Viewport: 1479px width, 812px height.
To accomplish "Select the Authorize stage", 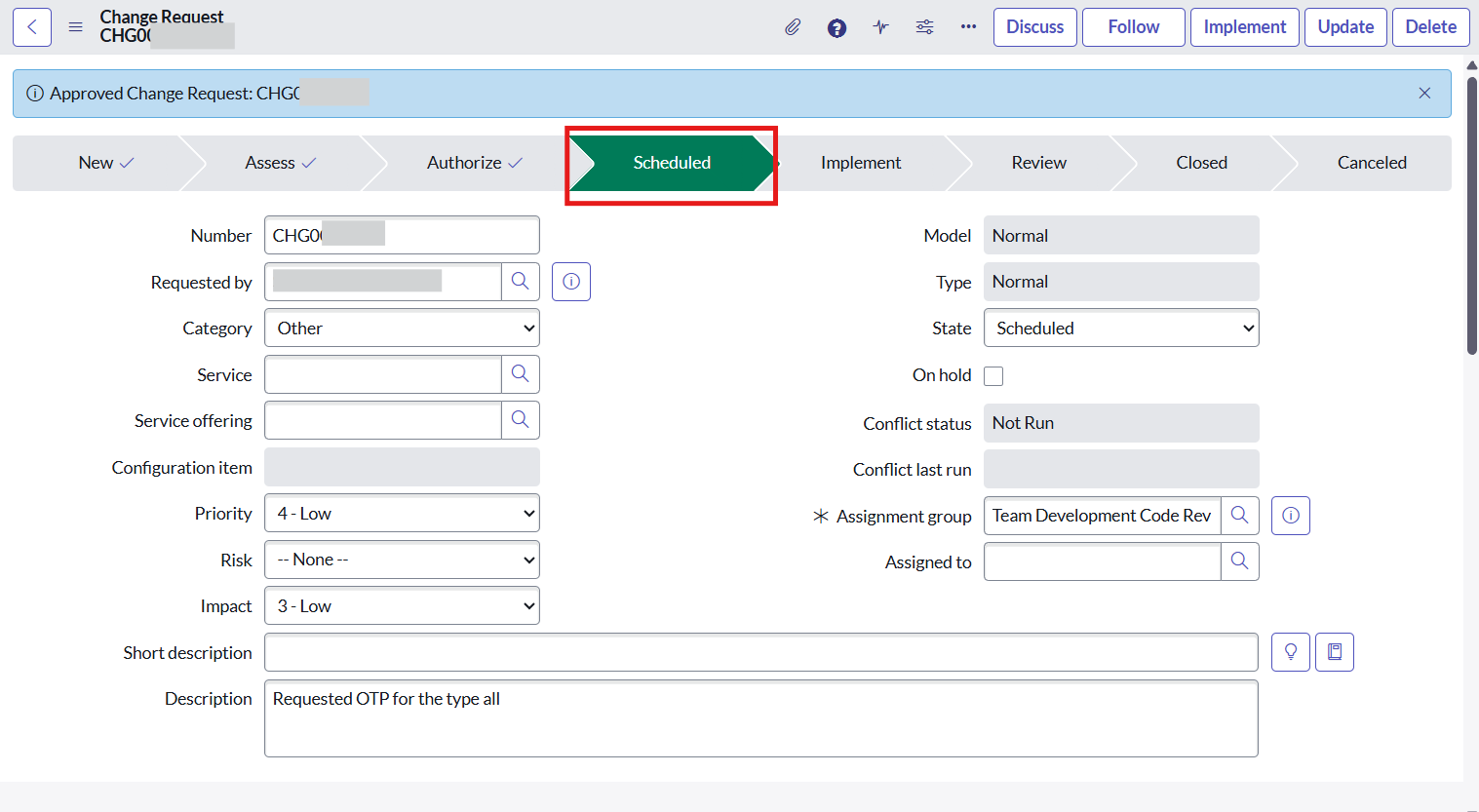I will pyautogui.click(x=474, y=163).
